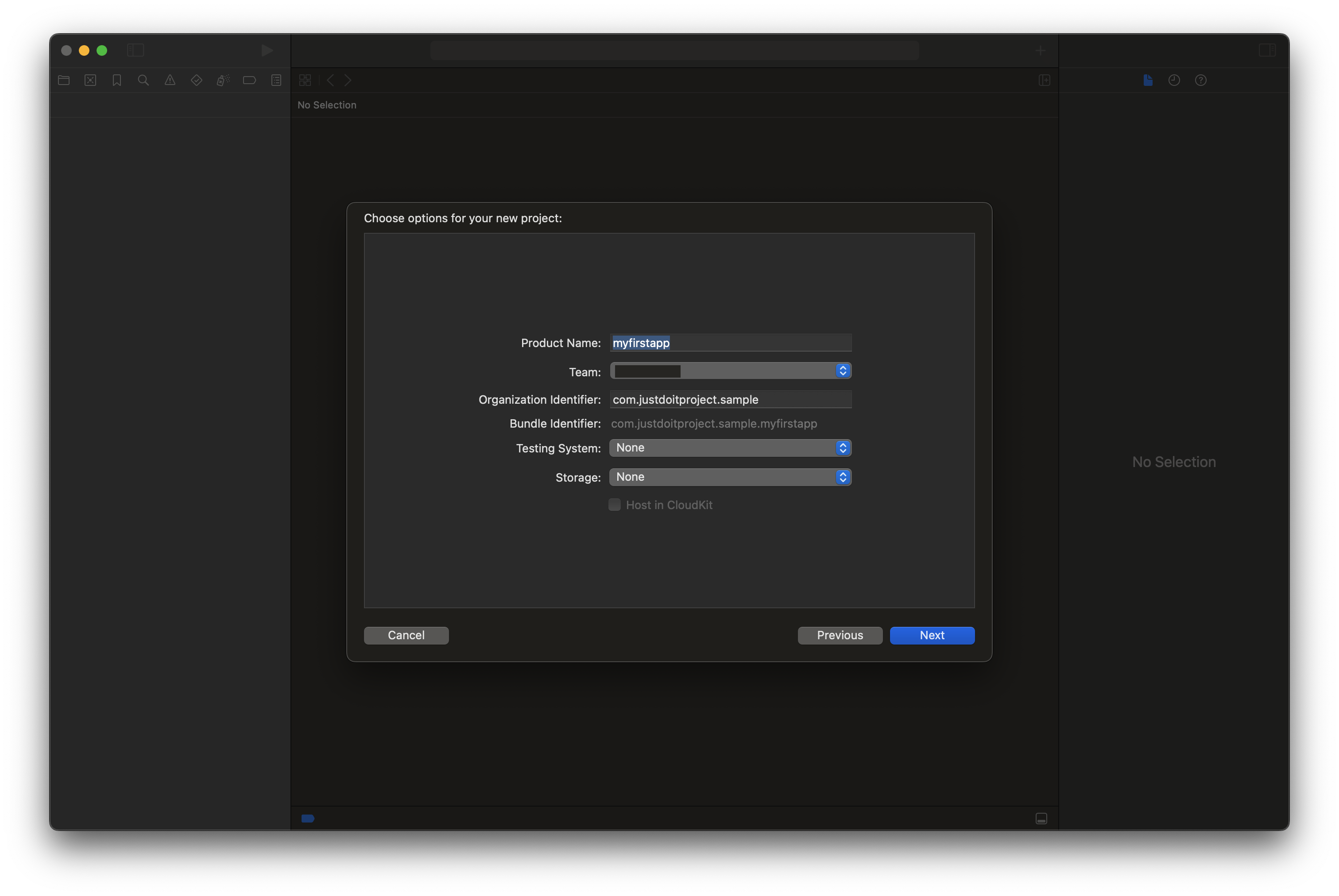Open the Bookmark navigator icon
This screenshot has width=1339, height=896.
click(x=117, y=80)
